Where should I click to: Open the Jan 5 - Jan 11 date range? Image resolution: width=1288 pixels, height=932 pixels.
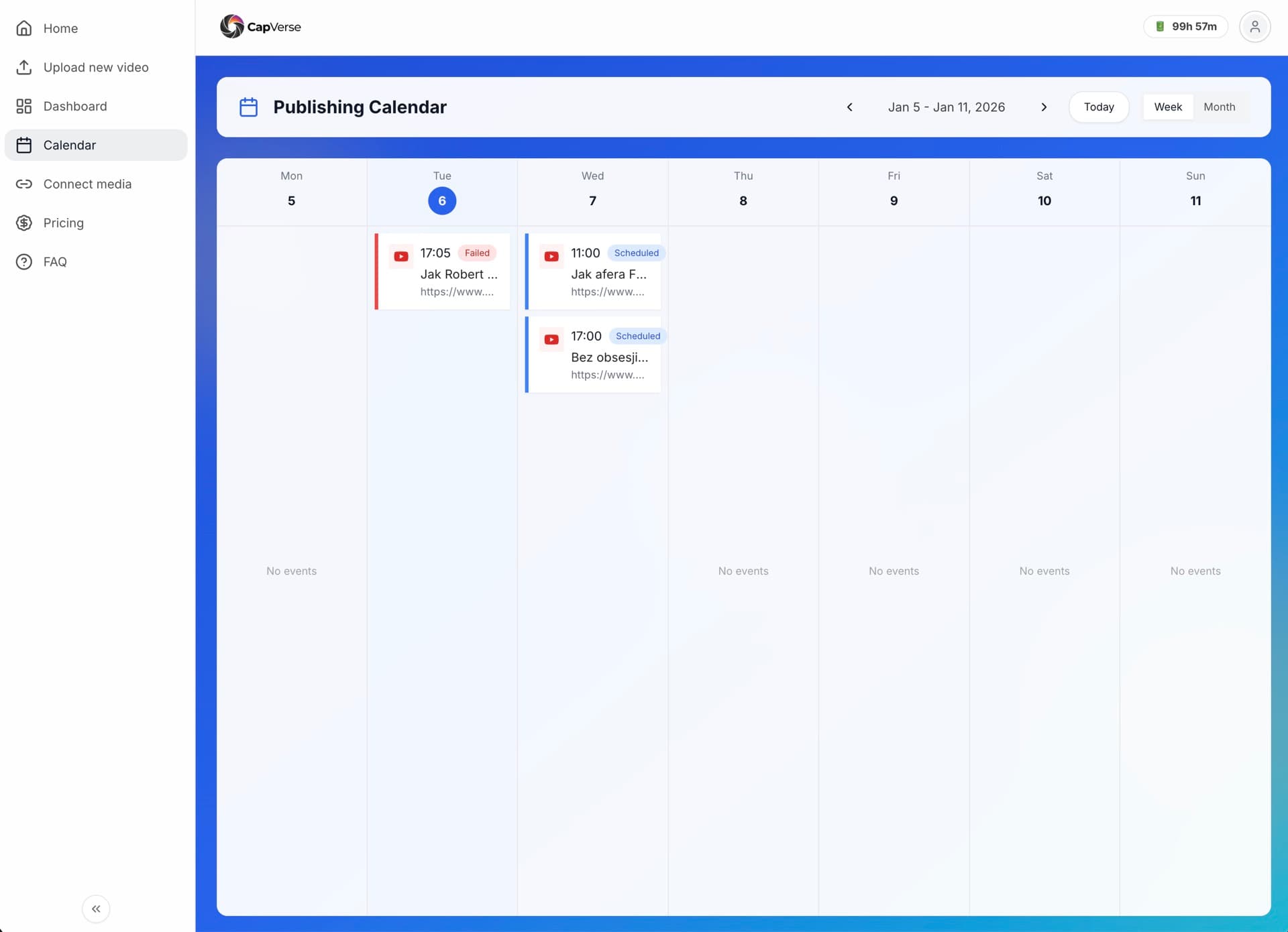pos(947,107)
